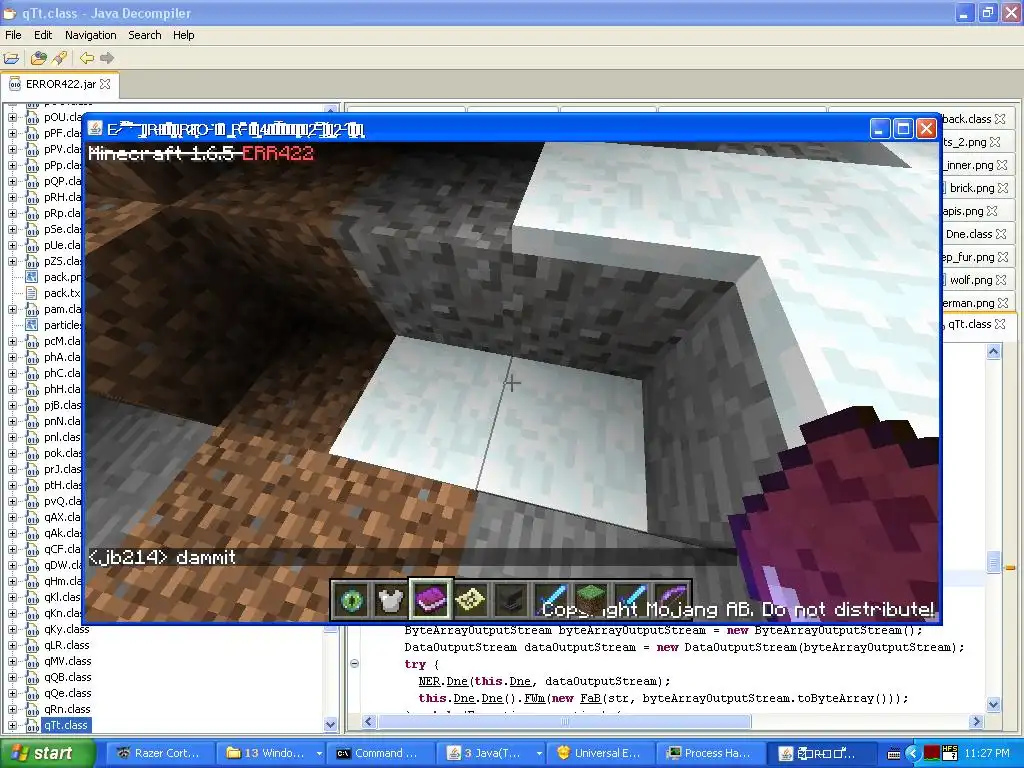This screenshot has width=1024, height=768.
Task: Switch to the wolf.png editor tab
Action: point(970,280)
